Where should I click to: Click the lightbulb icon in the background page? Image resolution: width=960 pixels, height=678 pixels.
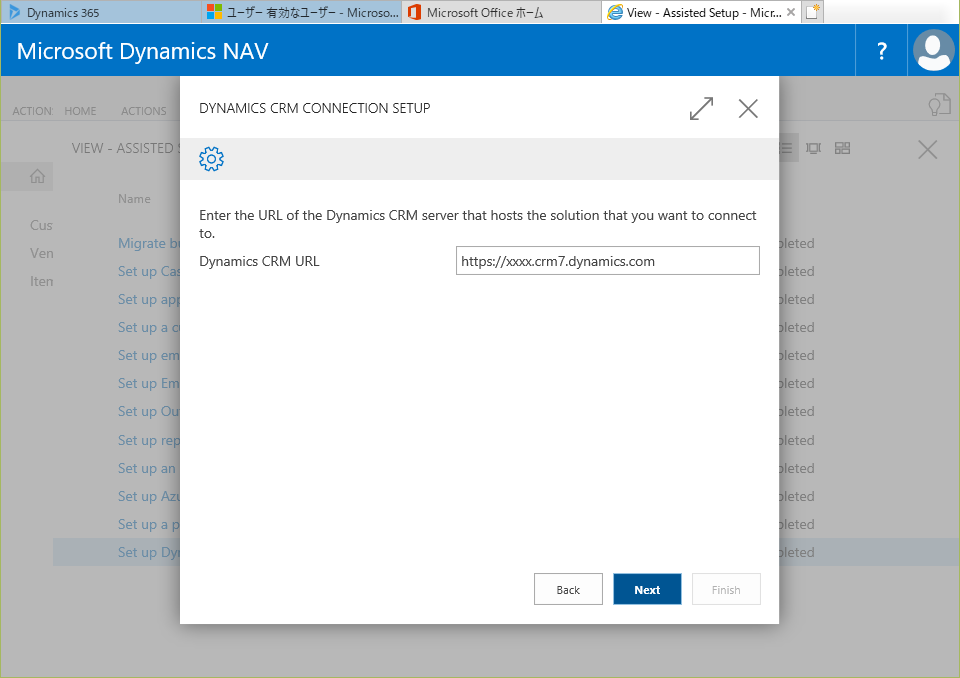point(939,105)
